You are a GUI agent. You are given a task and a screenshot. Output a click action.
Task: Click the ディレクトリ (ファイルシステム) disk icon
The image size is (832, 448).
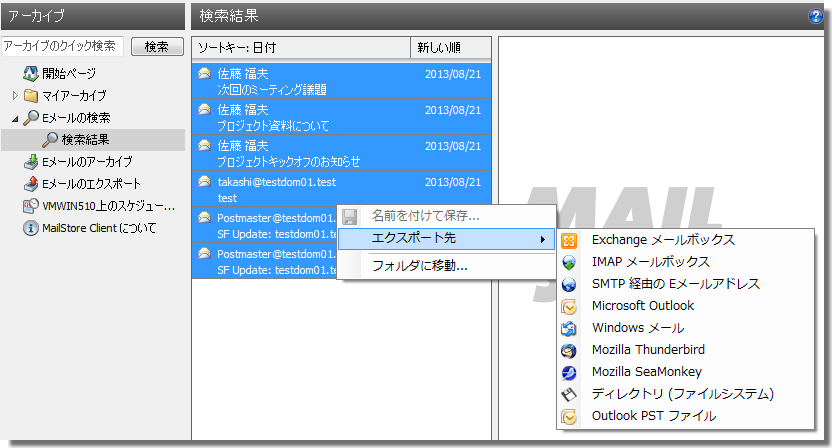569,394
